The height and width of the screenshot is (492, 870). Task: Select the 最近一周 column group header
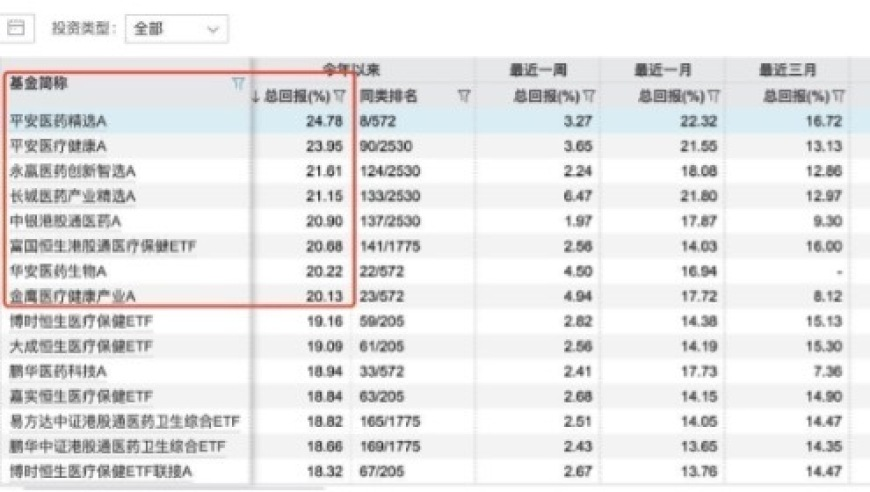coord(538,70)
